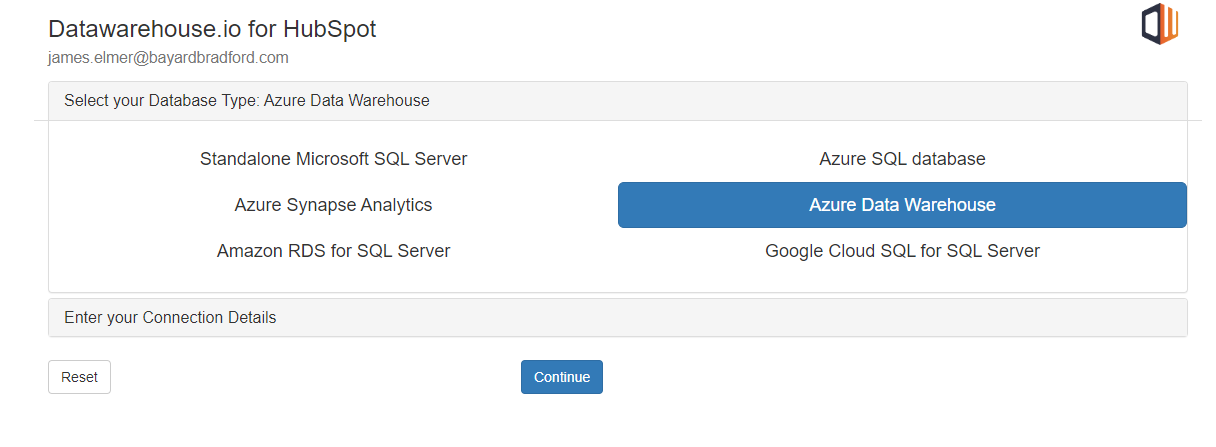Click the james.elmer@bayardbradford.com email text

168,58
